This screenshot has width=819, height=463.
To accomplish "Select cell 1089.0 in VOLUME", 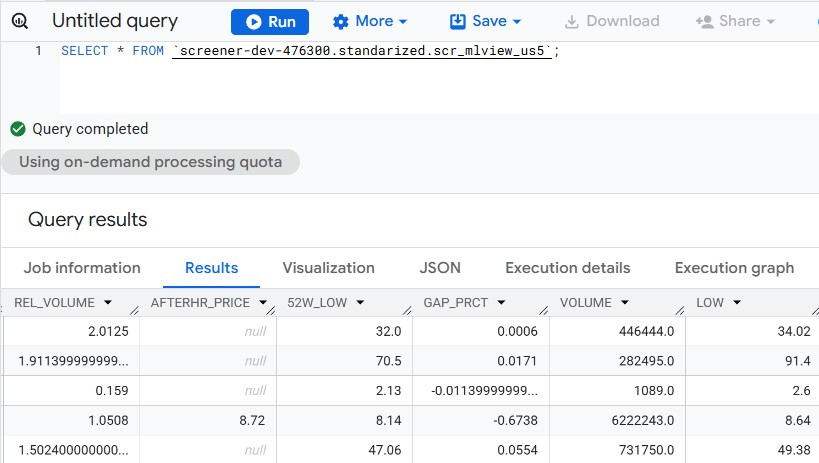I will coord(617,390).
